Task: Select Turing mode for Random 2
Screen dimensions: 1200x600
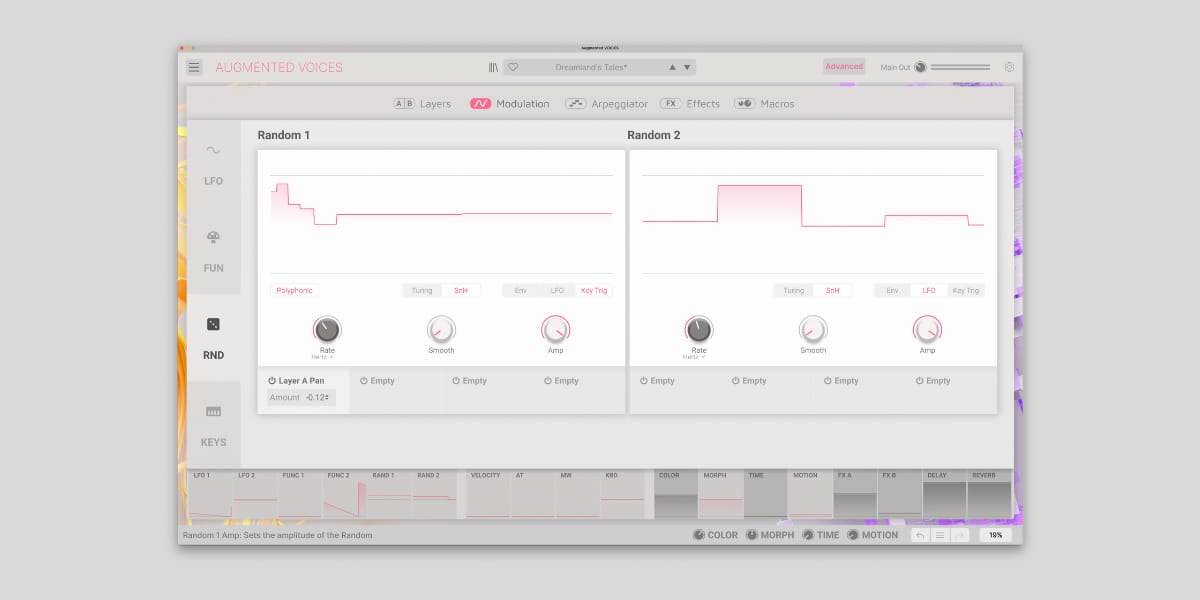Action: [793, 290]
